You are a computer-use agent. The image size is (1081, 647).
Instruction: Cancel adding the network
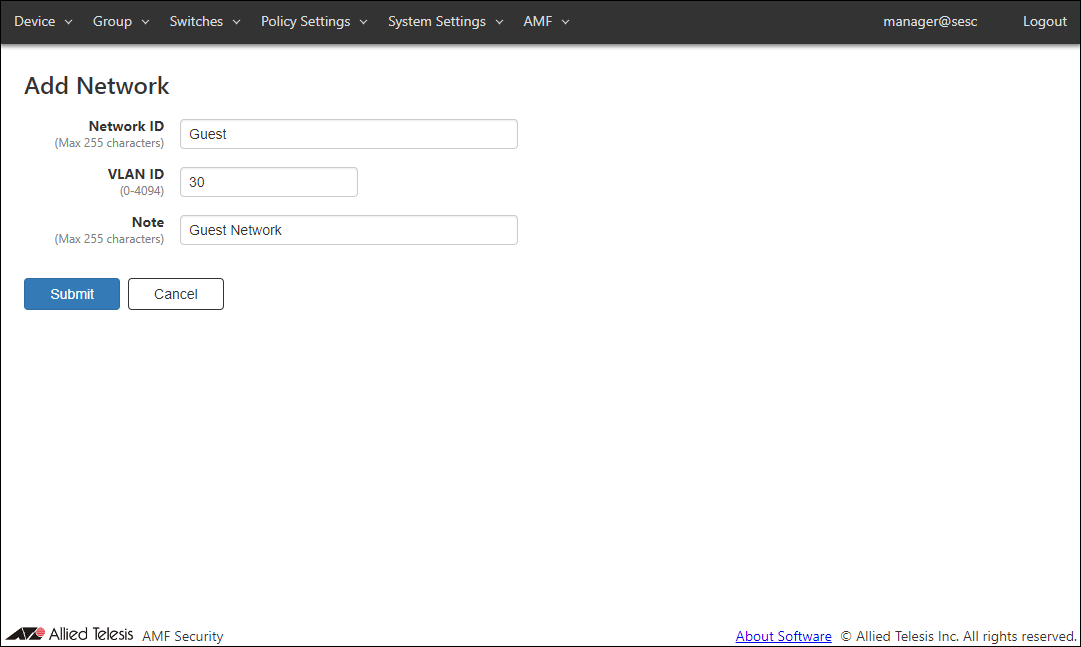coord(176,294)
